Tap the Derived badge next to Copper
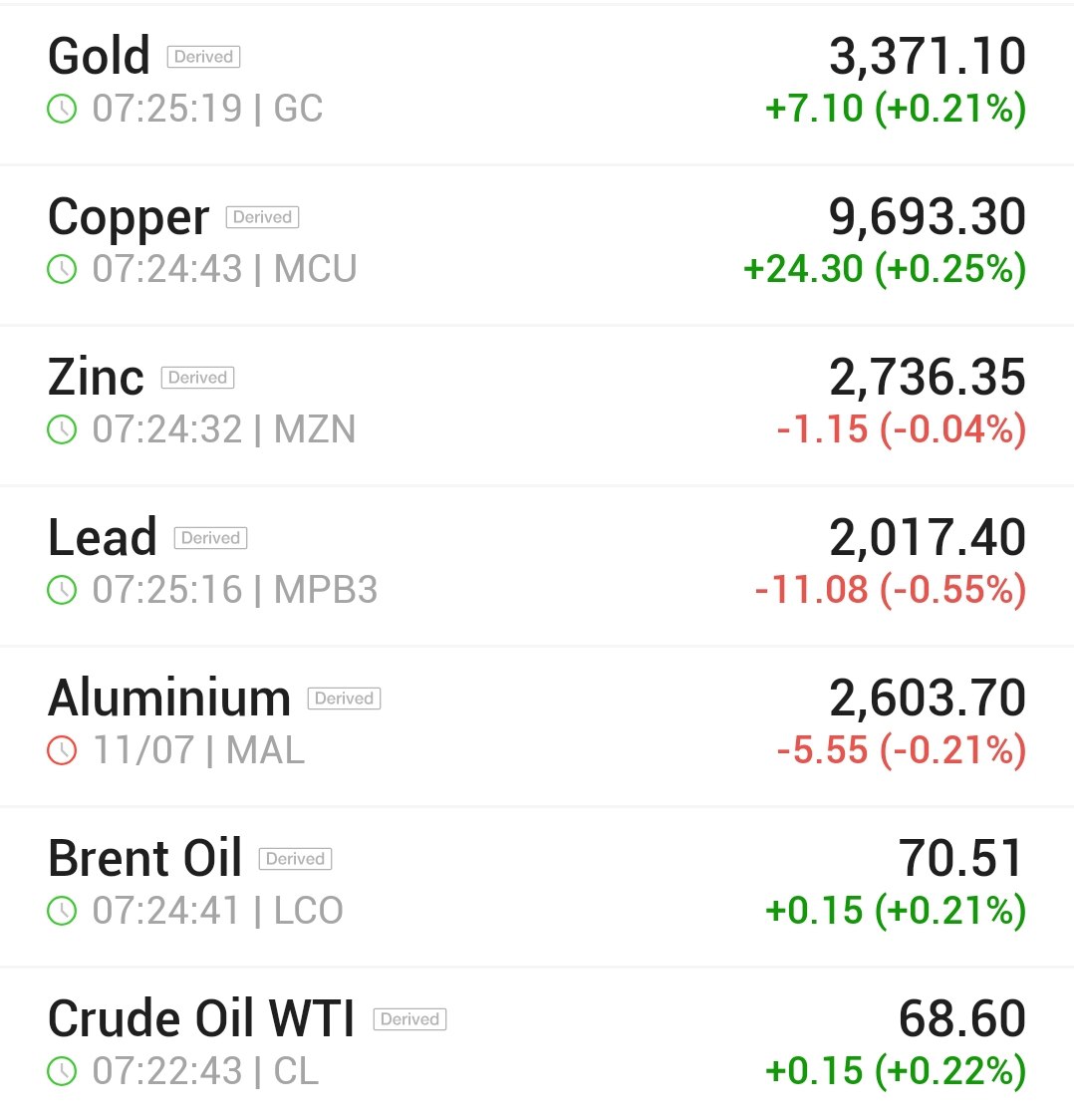This screenshot has height=1120, width=1074. [262, 217]
